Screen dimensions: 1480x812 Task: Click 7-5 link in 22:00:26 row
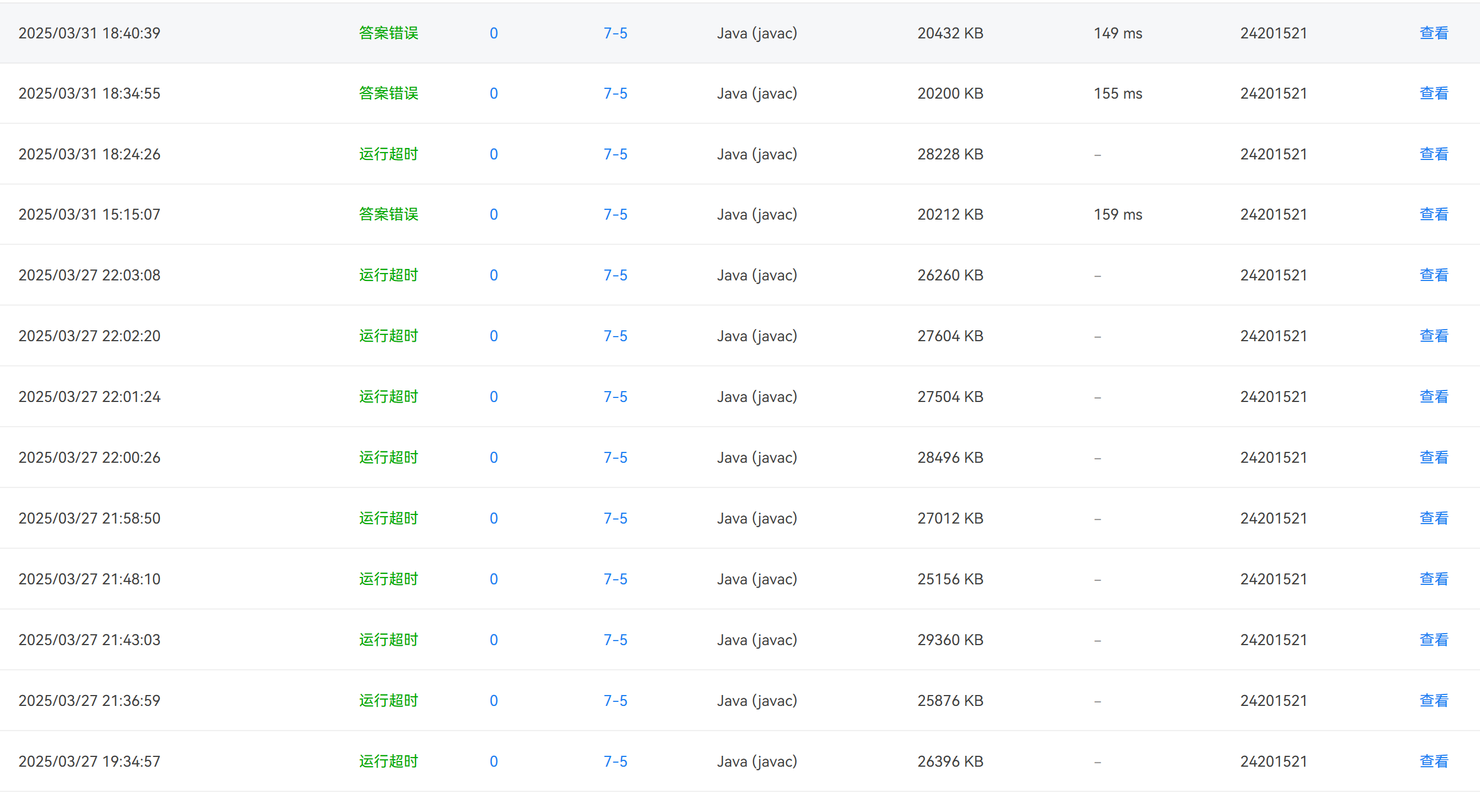coord(615,458)
